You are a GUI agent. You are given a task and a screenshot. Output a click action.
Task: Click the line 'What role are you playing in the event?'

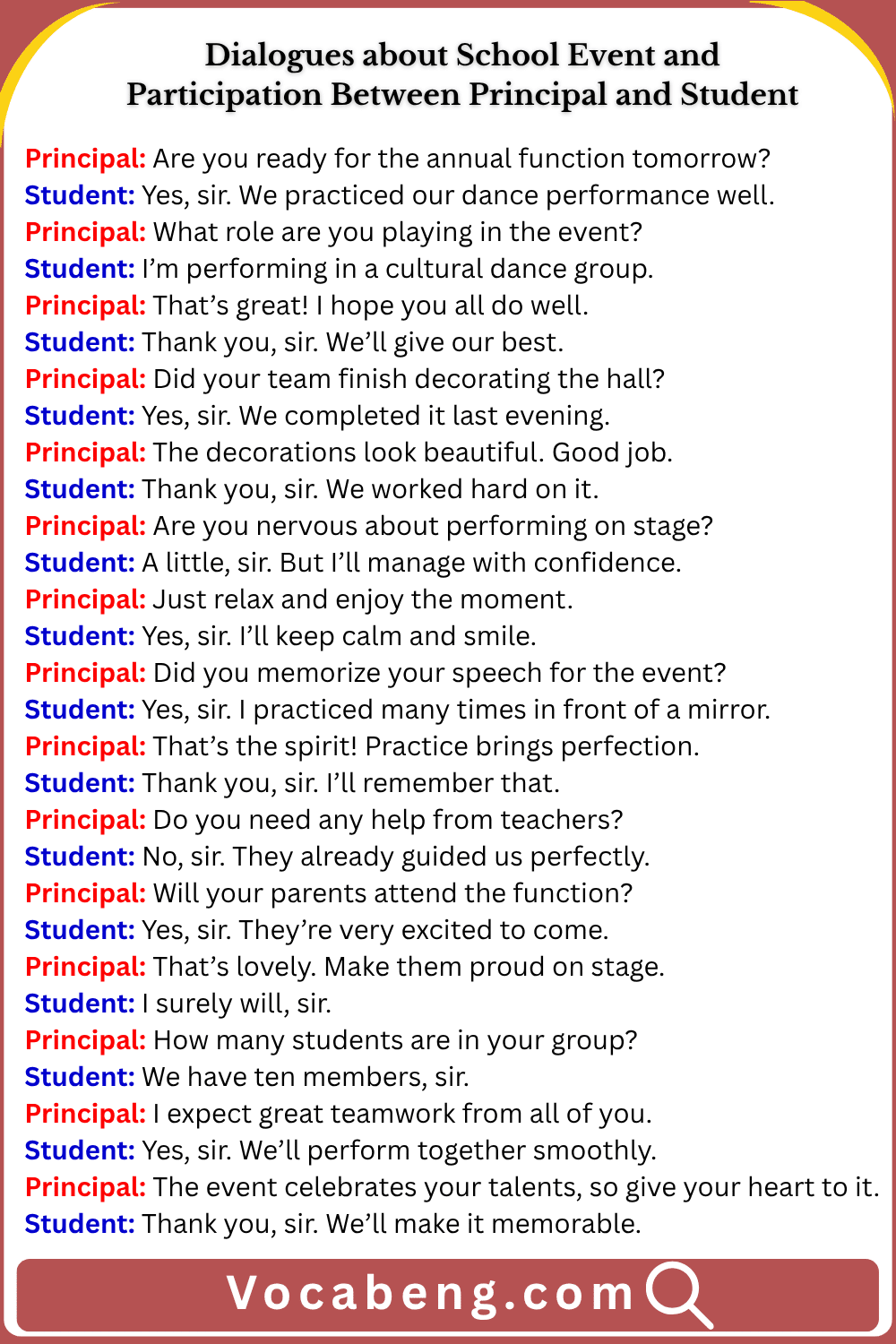click(398, 233)
